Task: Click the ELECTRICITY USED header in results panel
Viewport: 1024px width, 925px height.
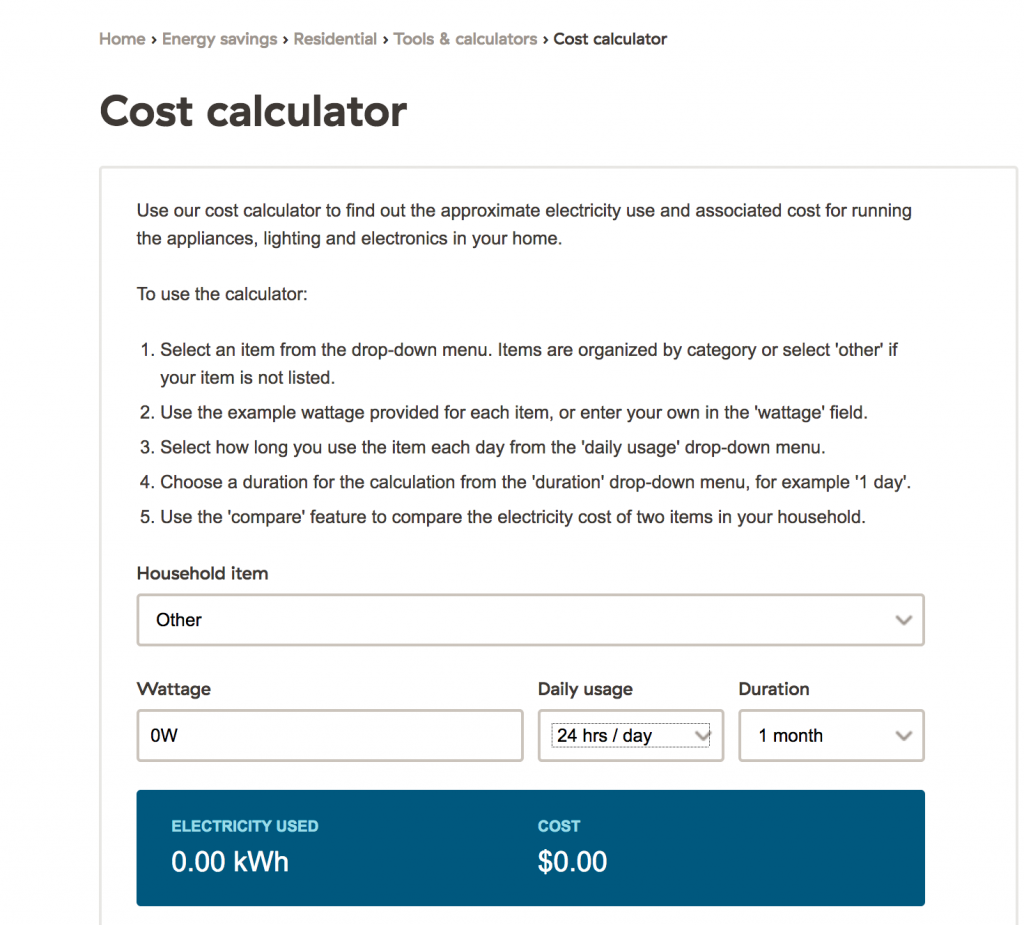Action: [x=245, y=826]
